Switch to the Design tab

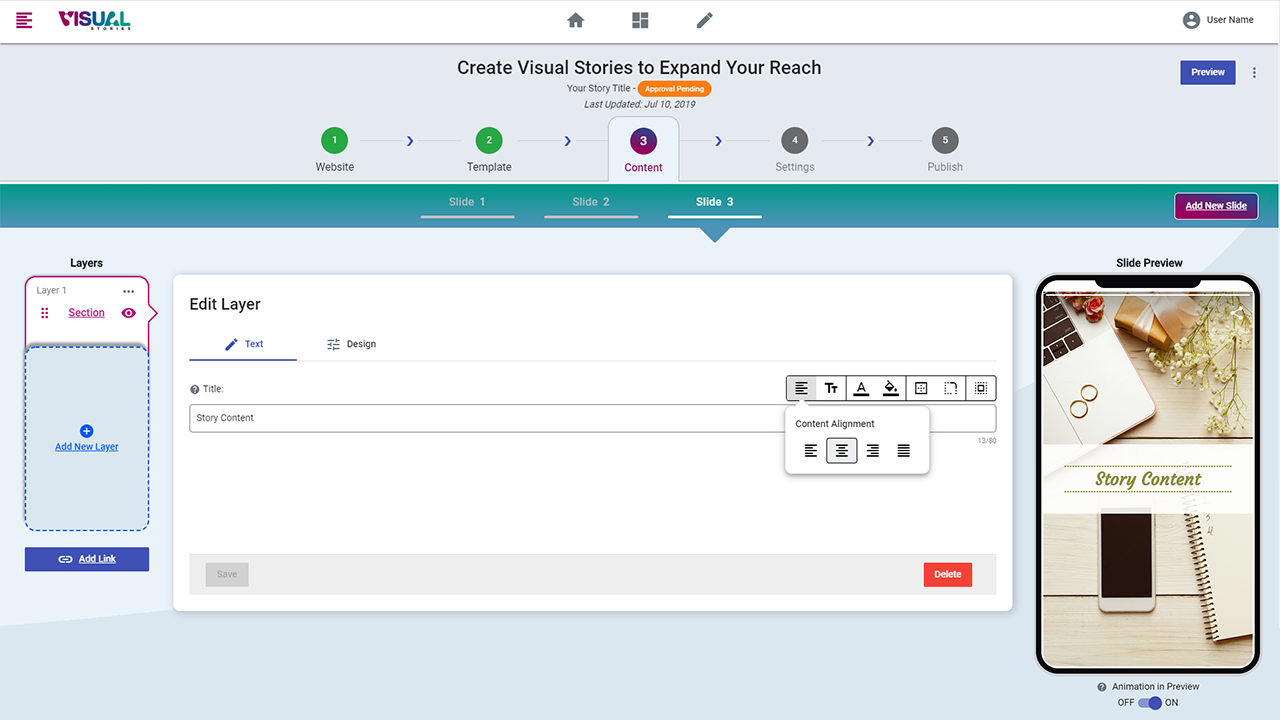[x=351, y=344]
